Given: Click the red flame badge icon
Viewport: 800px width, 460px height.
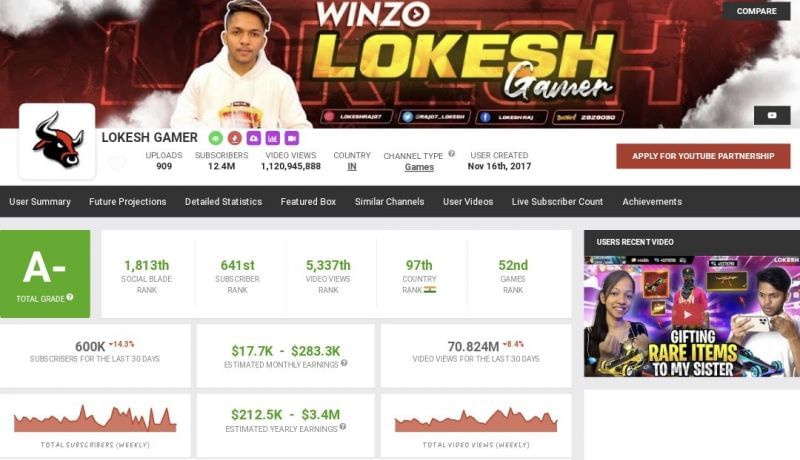Looking at the screenshot, I should click(235, 138).
